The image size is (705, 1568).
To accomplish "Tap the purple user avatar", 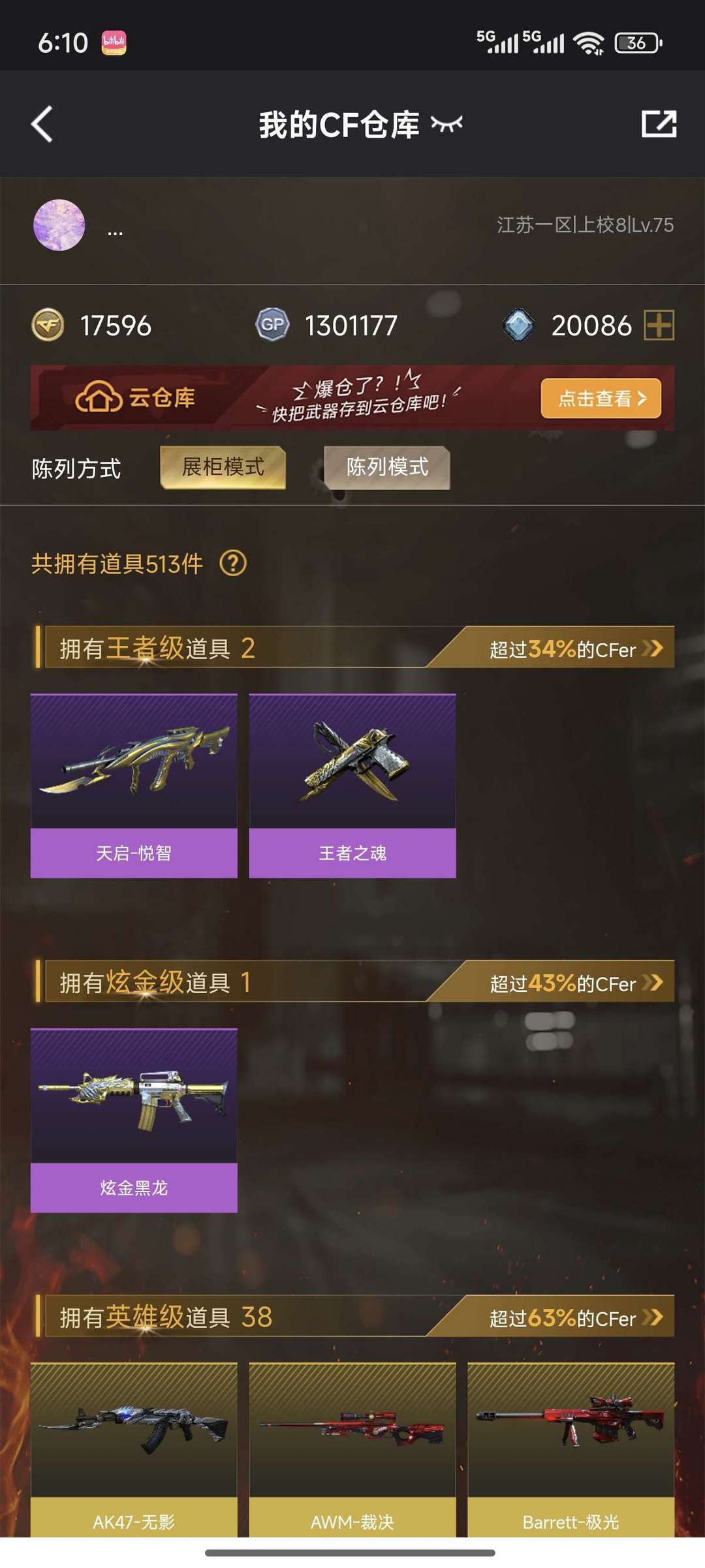I will tap(59, 225).
